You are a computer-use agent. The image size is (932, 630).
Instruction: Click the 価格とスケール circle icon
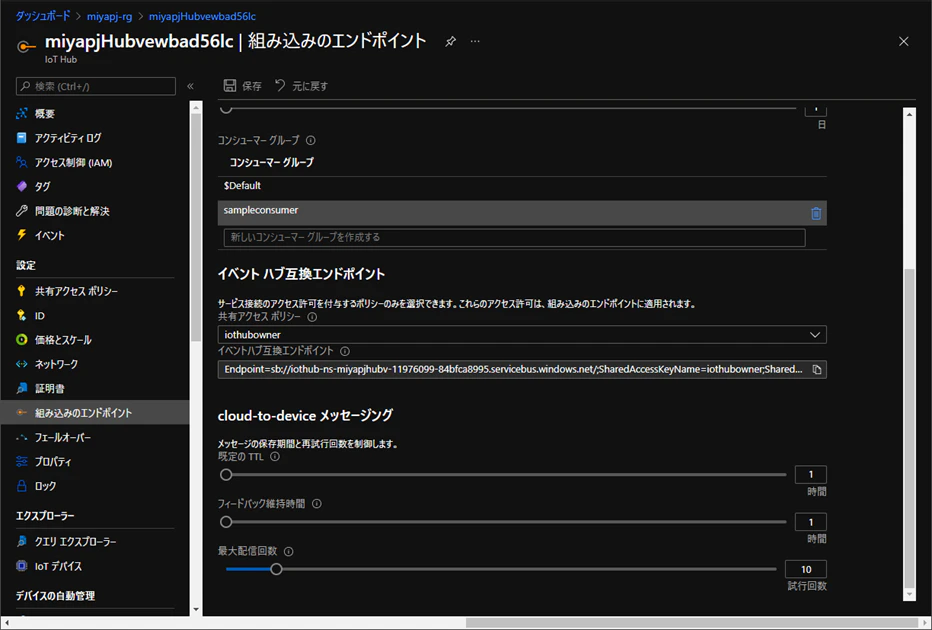[22, 340]
